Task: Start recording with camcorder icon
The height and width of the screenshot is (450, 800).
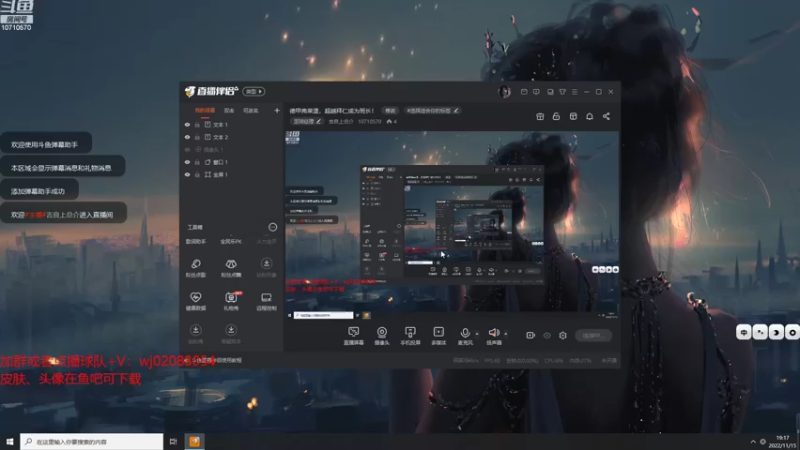Action: (531, 335)
